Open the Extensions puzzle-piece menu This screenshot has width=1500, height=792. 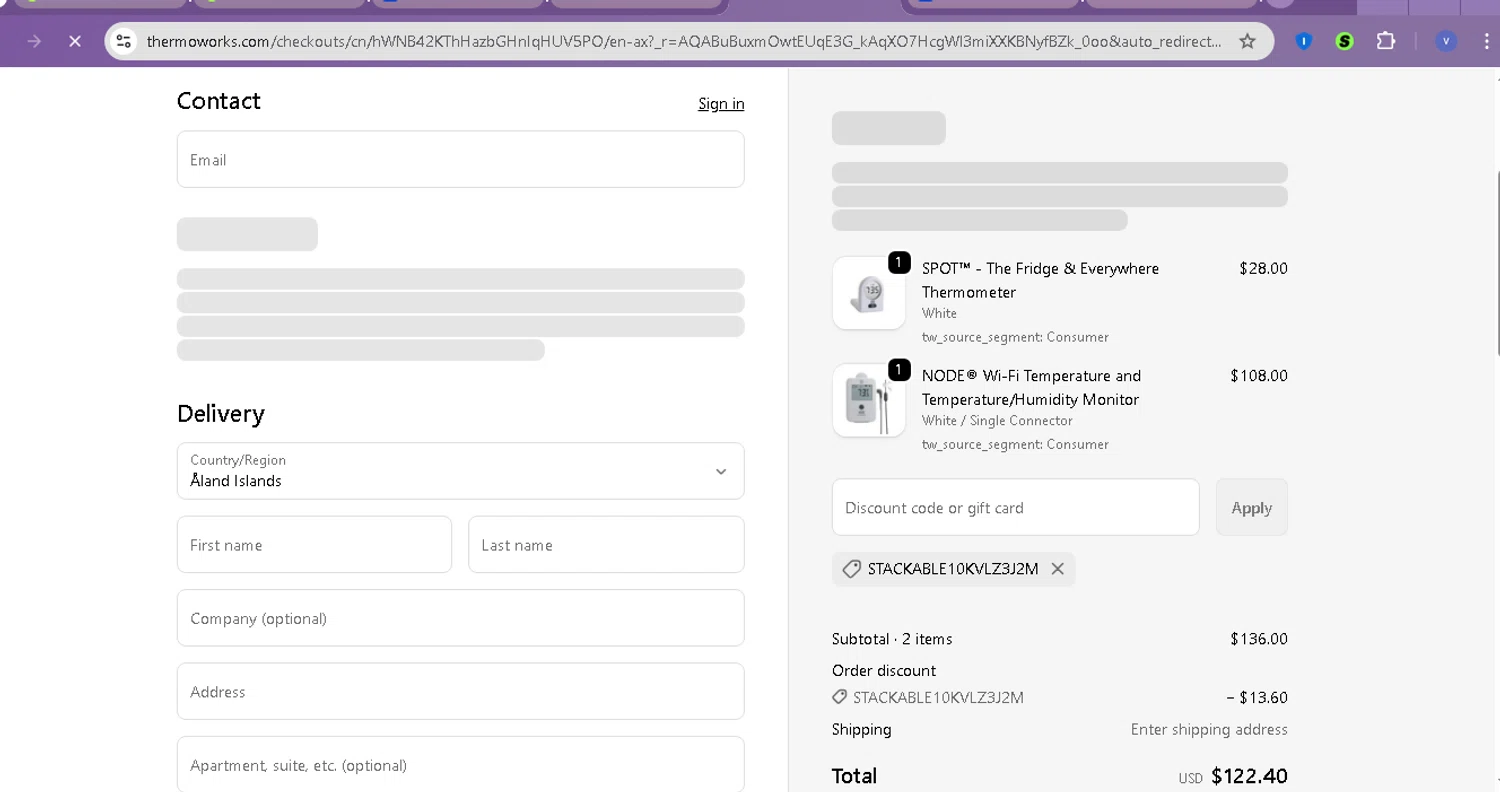1386,41
